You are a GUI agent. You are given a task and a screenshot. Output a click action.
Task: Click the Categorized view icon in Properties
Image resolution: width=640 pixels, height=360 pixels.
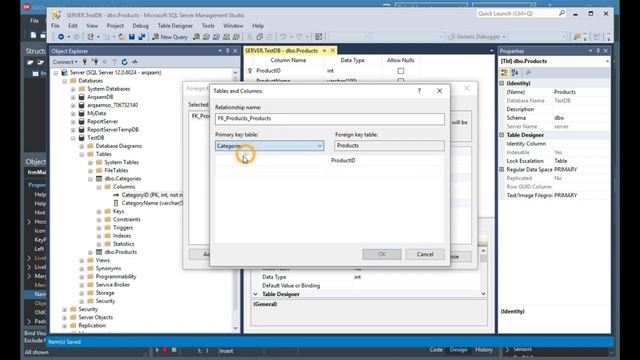tap(504, 73)
